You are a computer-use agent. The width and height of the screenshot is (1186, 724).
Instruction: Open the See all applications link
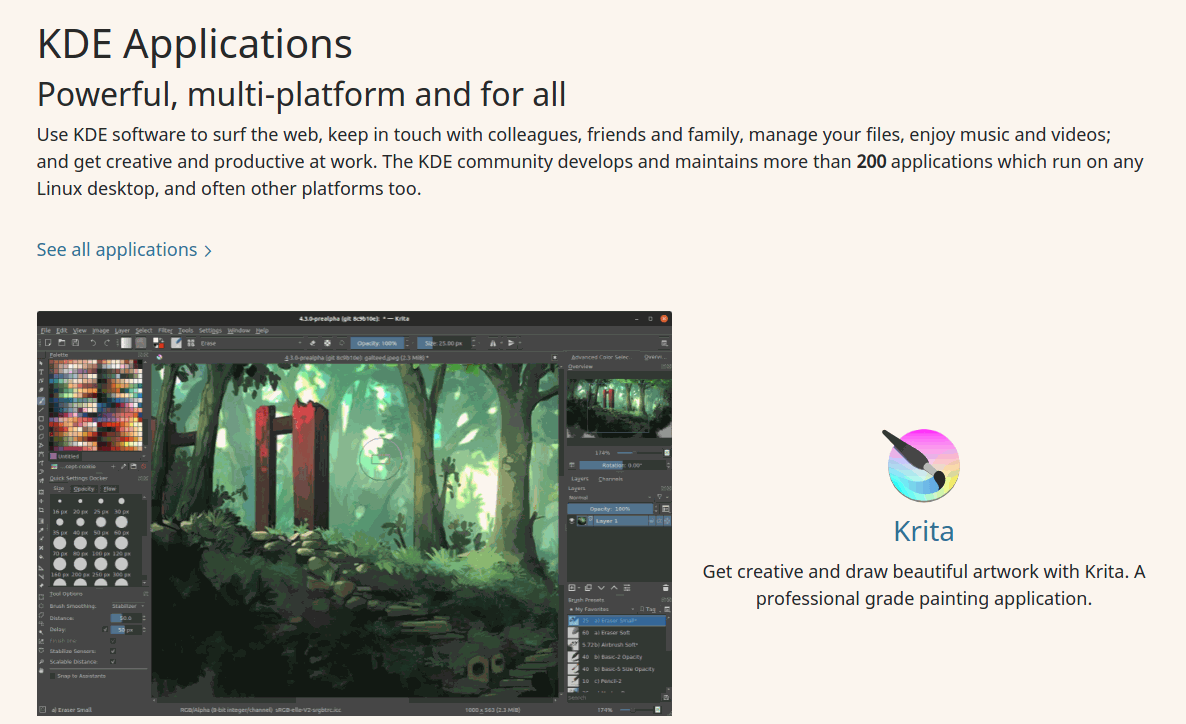[x=124, y=250]
